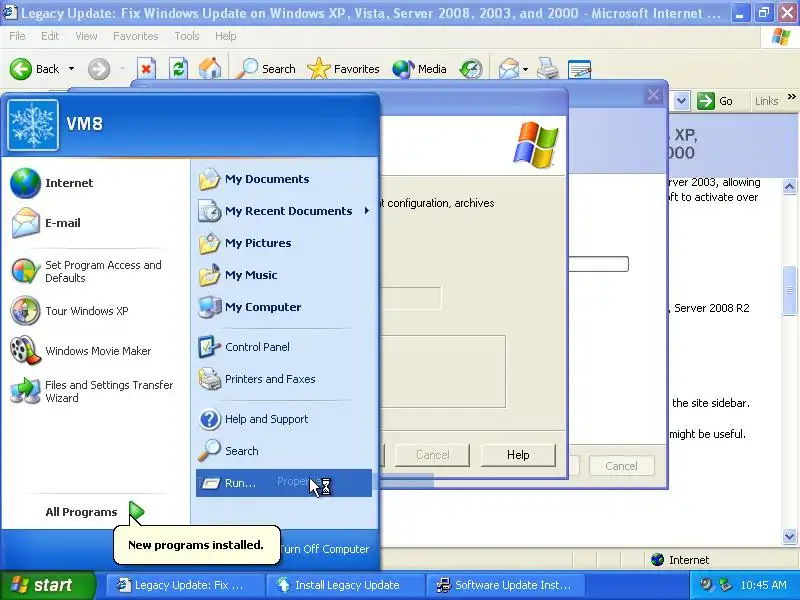Click the network connection tray icon

[725, 584]
